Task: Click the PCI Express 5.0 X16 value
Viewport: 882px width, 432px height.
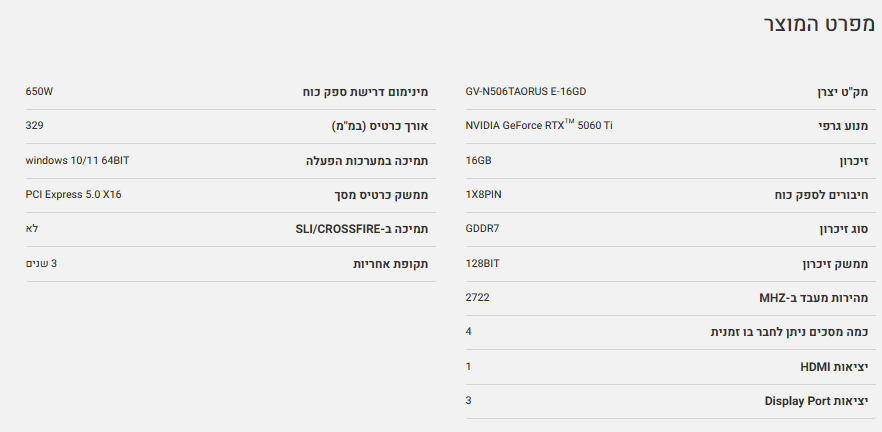Action: tap(73, 194)
